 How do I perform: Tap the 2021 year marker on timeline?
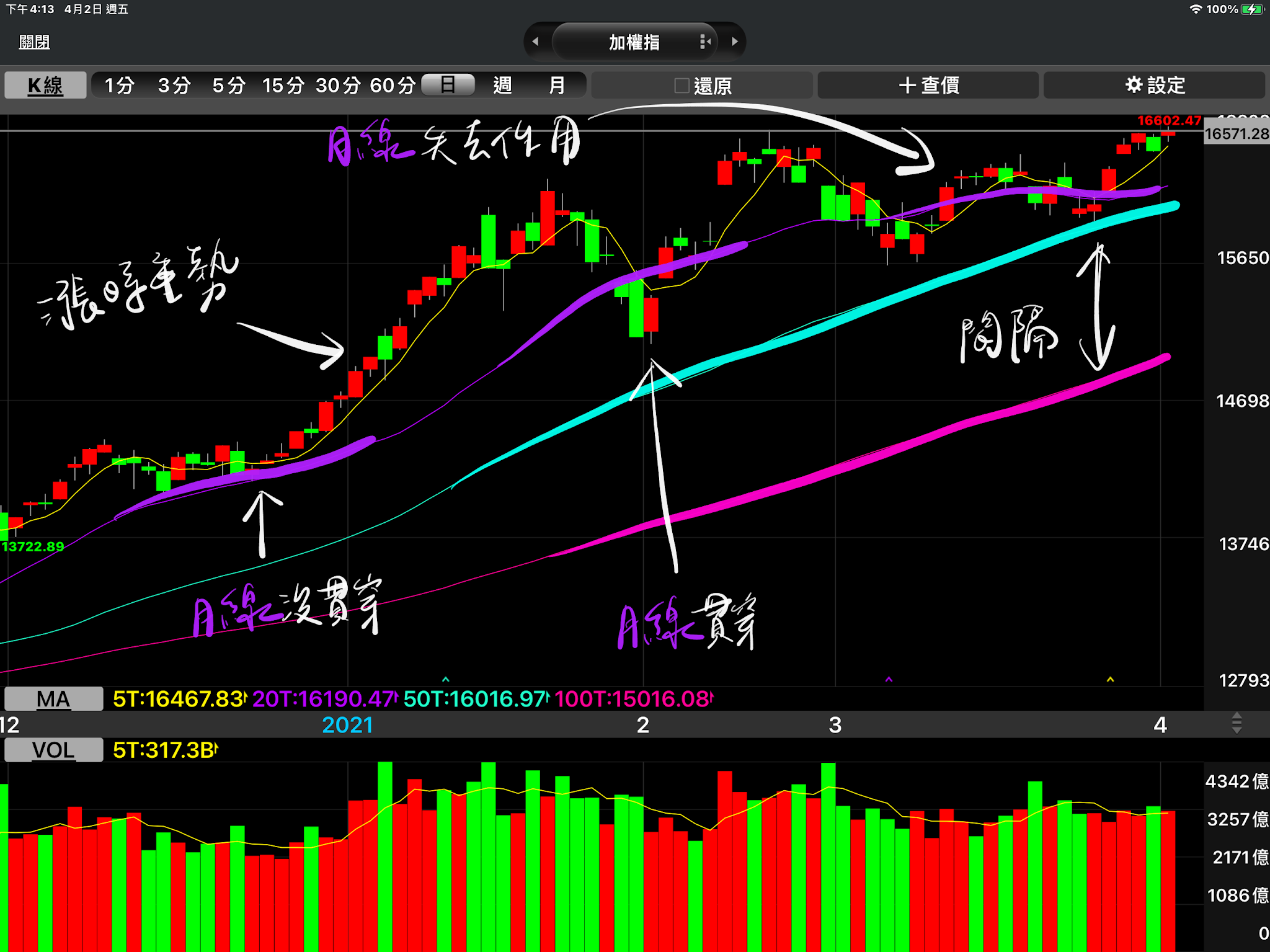coord(347,724)
